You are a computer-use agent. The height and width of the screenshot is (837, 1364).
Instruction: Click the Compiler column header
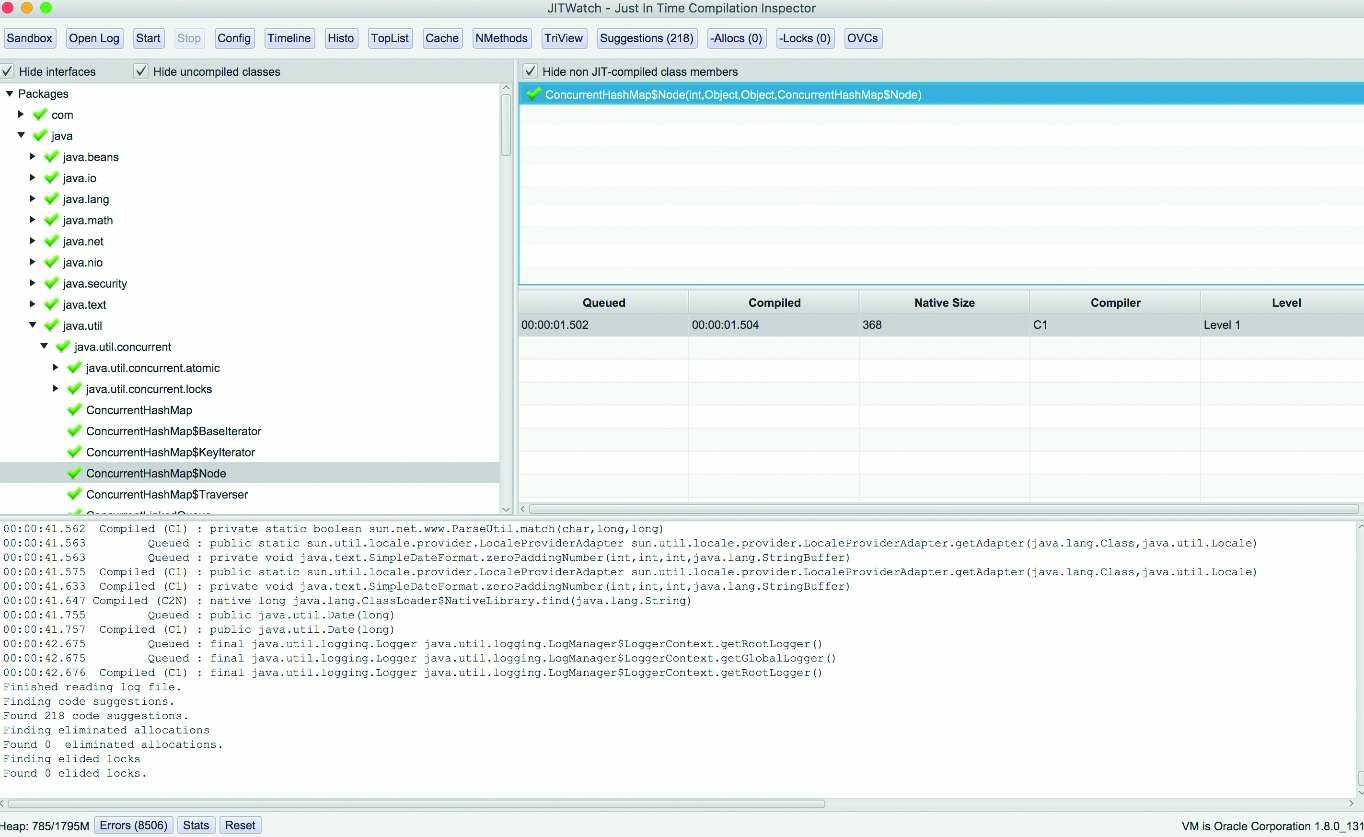coord(1115,302)
